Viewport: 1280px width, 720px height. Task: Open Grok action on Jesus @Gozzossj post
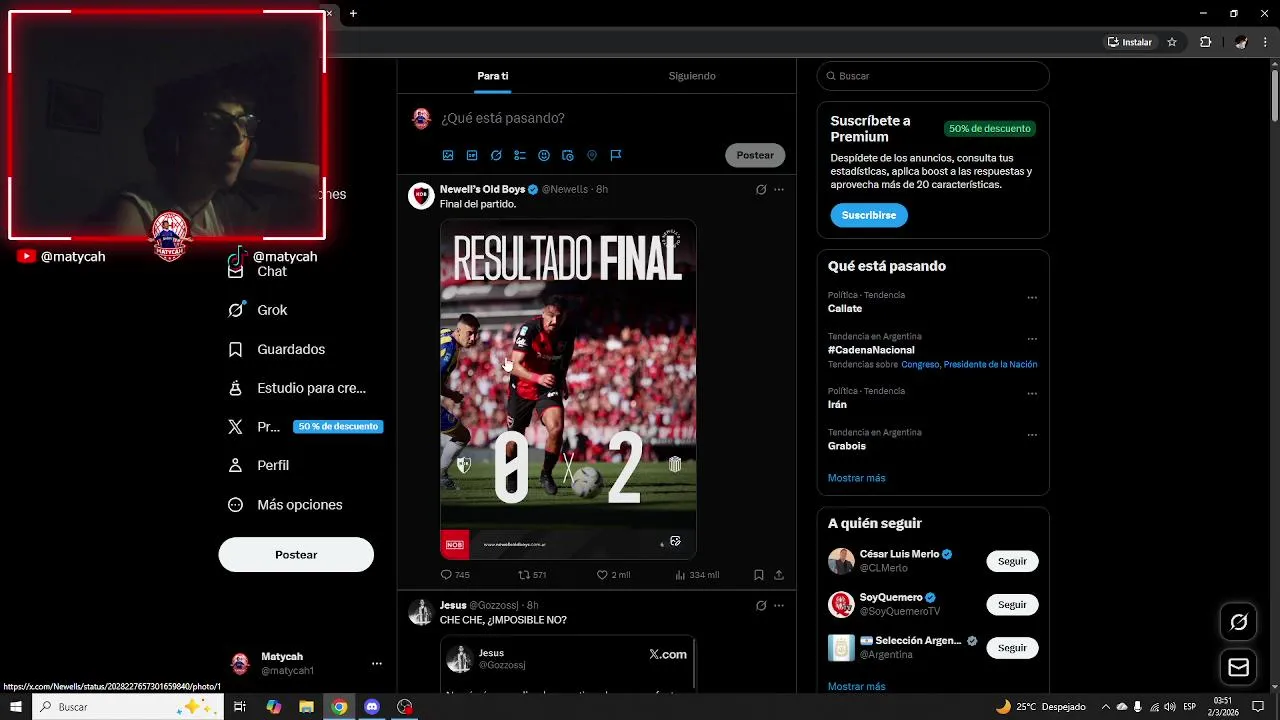(x=761, y=605)
